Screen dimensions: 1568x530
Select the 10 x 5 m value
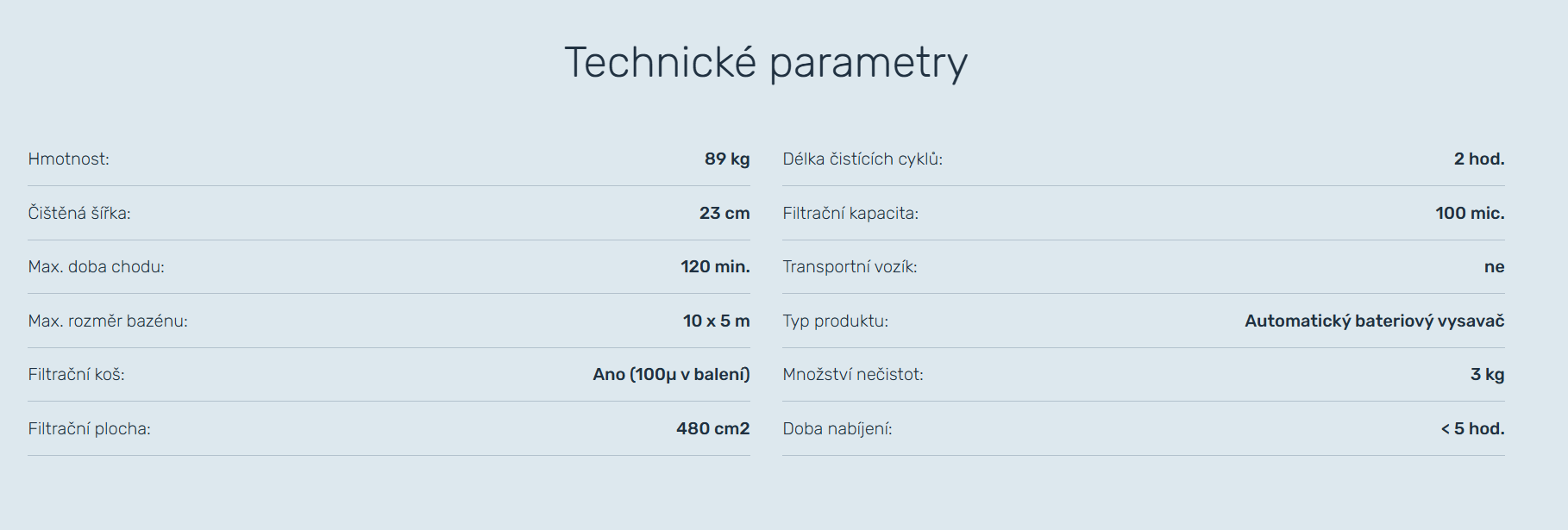716,321
